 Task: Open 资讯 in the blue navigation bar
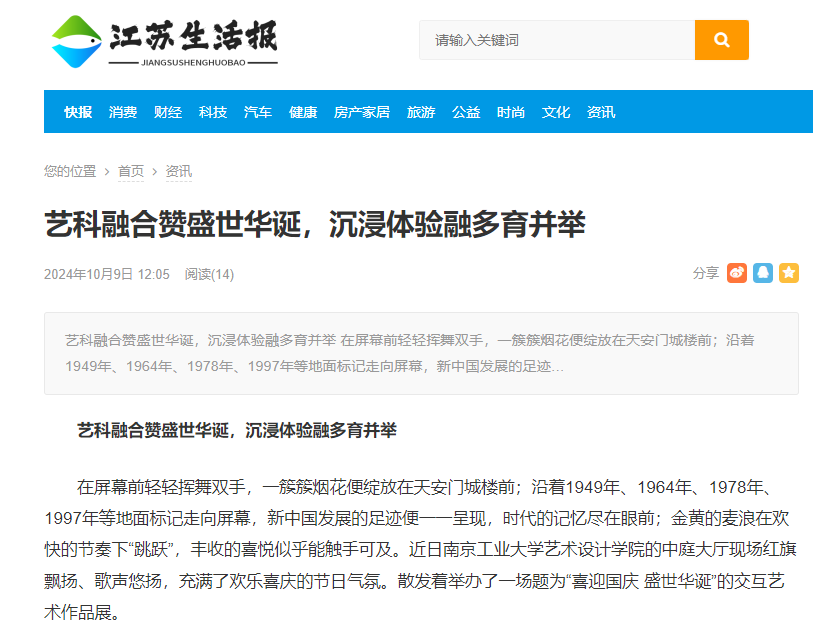(x=601, y=112)
